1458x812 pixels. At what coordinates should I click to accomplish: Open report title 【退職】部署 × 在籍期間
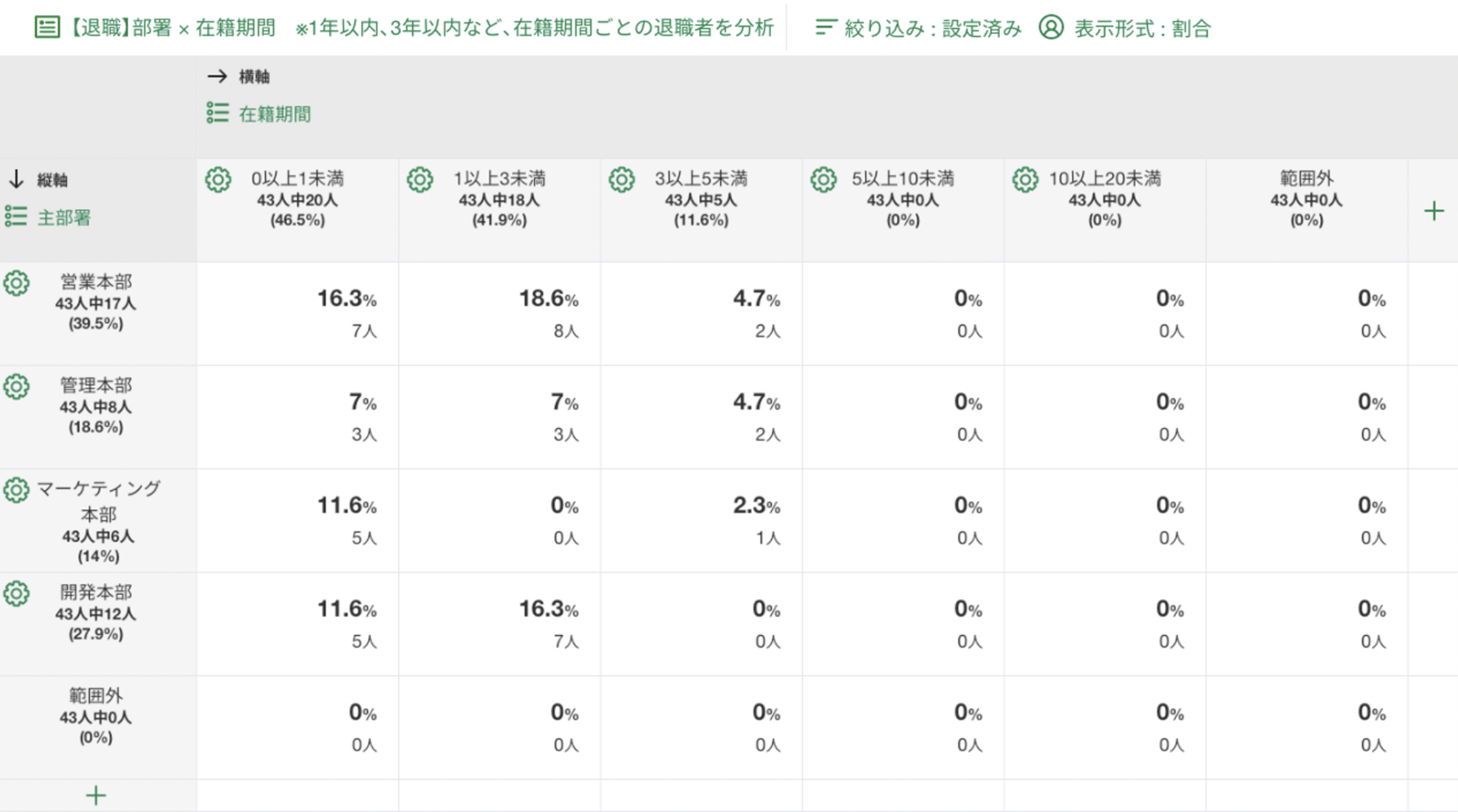pyautogui.click(x=172, y=27)
